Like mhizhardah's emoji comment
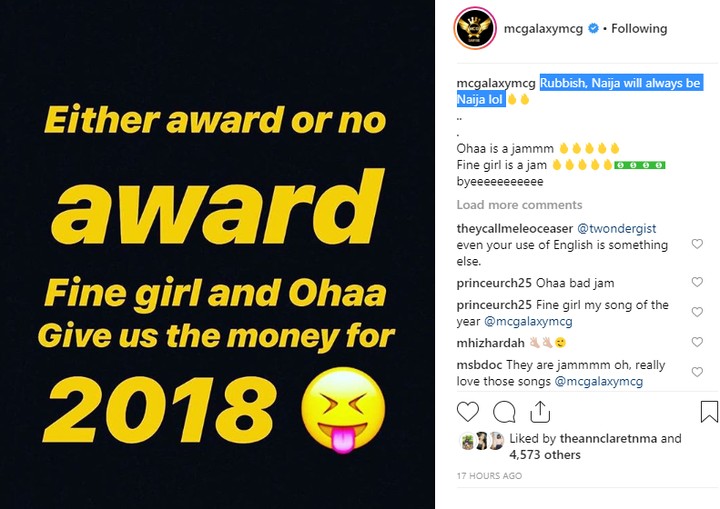Screen dimensions: 720x509 pos(697,342)
